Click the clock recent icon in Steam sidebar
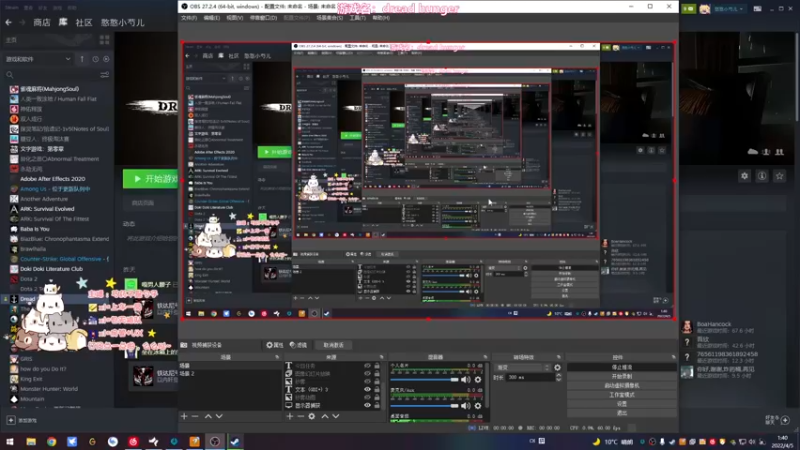 (x=95, y=59)
